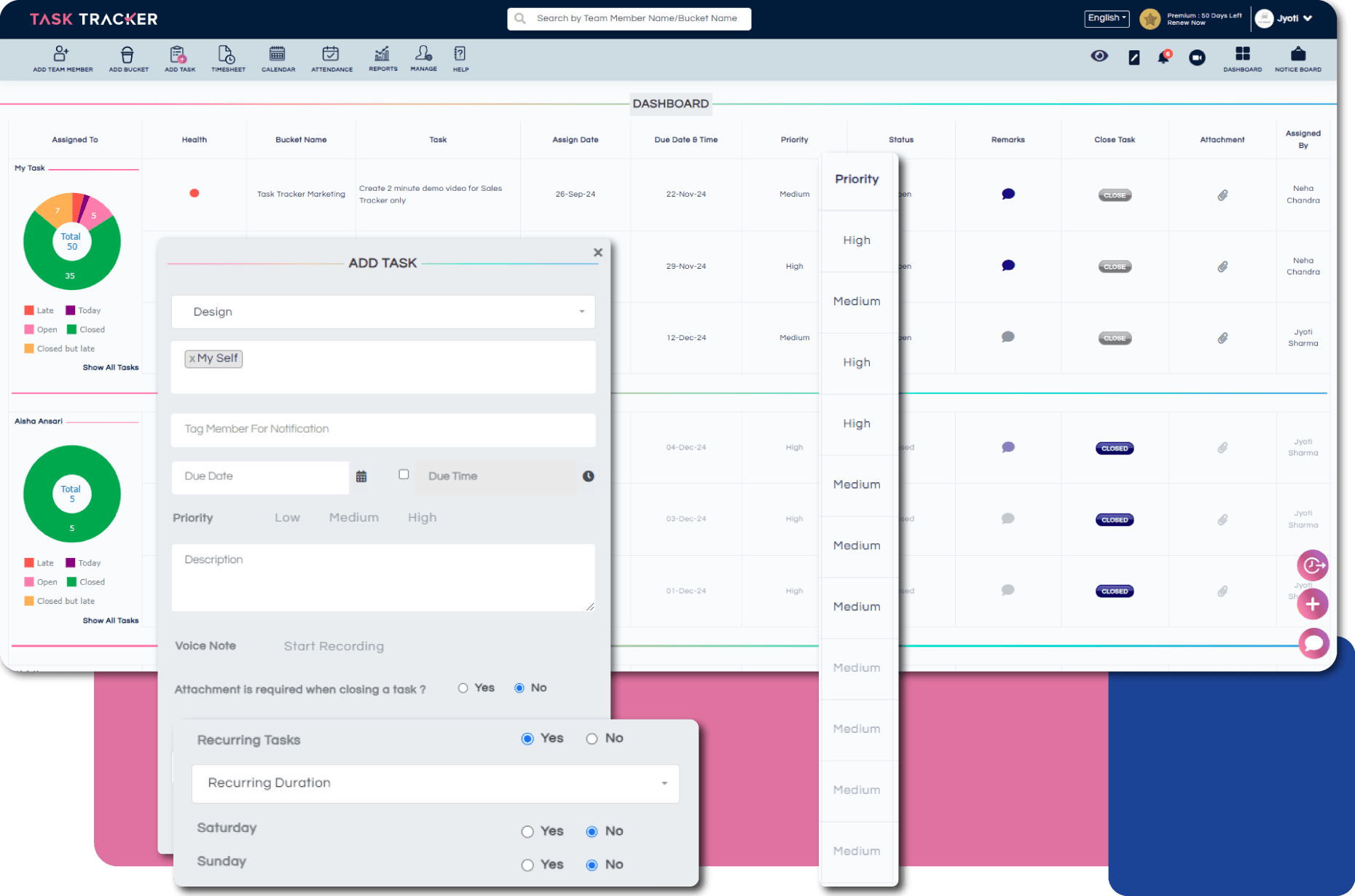This screenshot has height=896, width=1355.
Task: Click in the Description text area
Action: coord(383,577)
